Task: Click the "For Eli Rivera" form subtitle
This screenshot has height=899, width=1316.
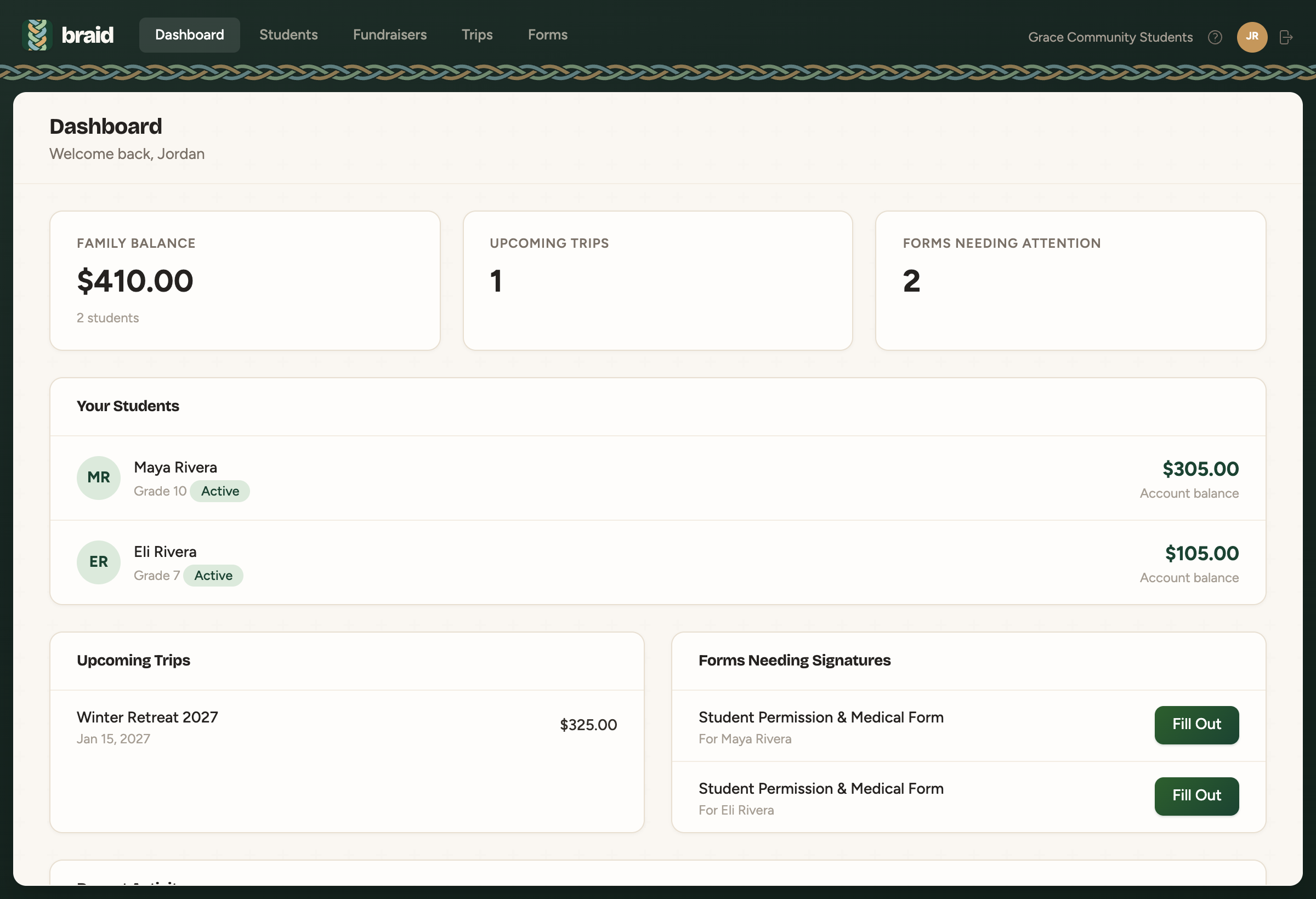Action: click(x=736, y=811)
